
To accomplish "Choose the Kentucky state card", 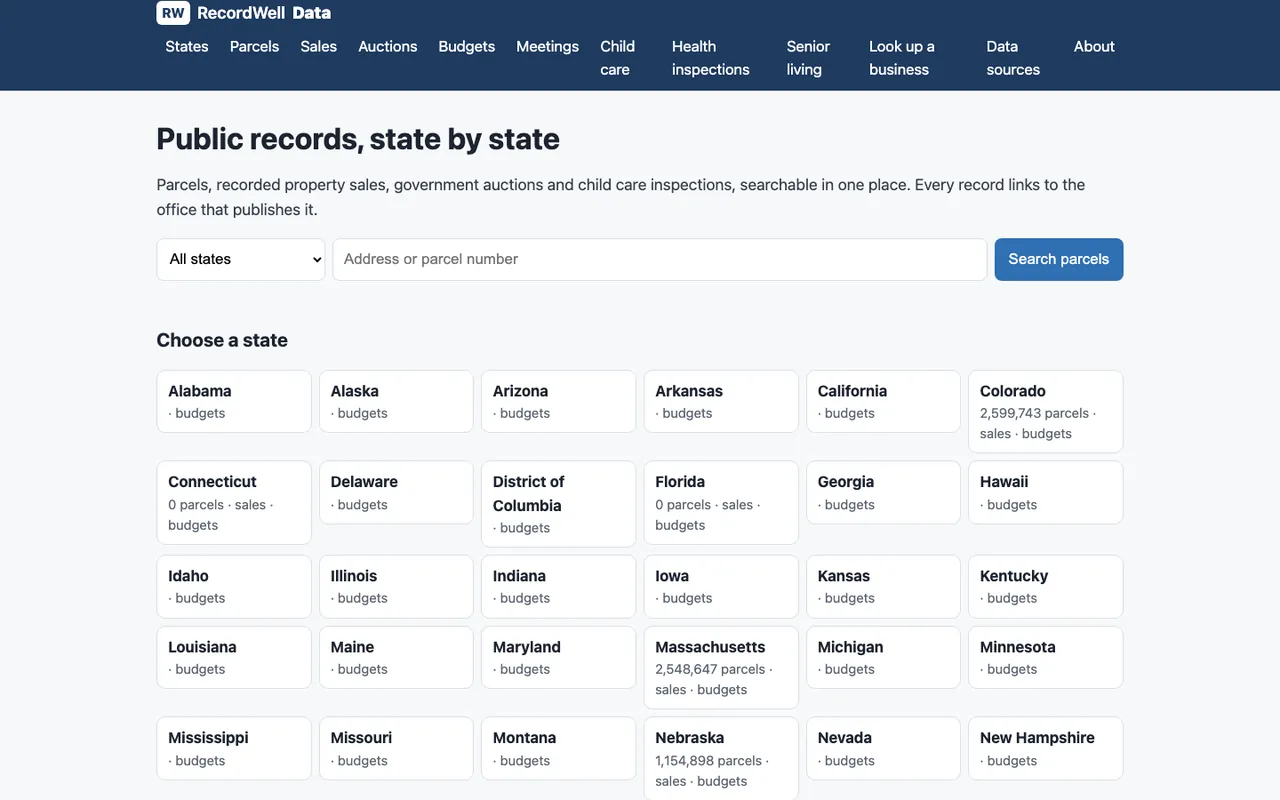I will point(1046,586).
